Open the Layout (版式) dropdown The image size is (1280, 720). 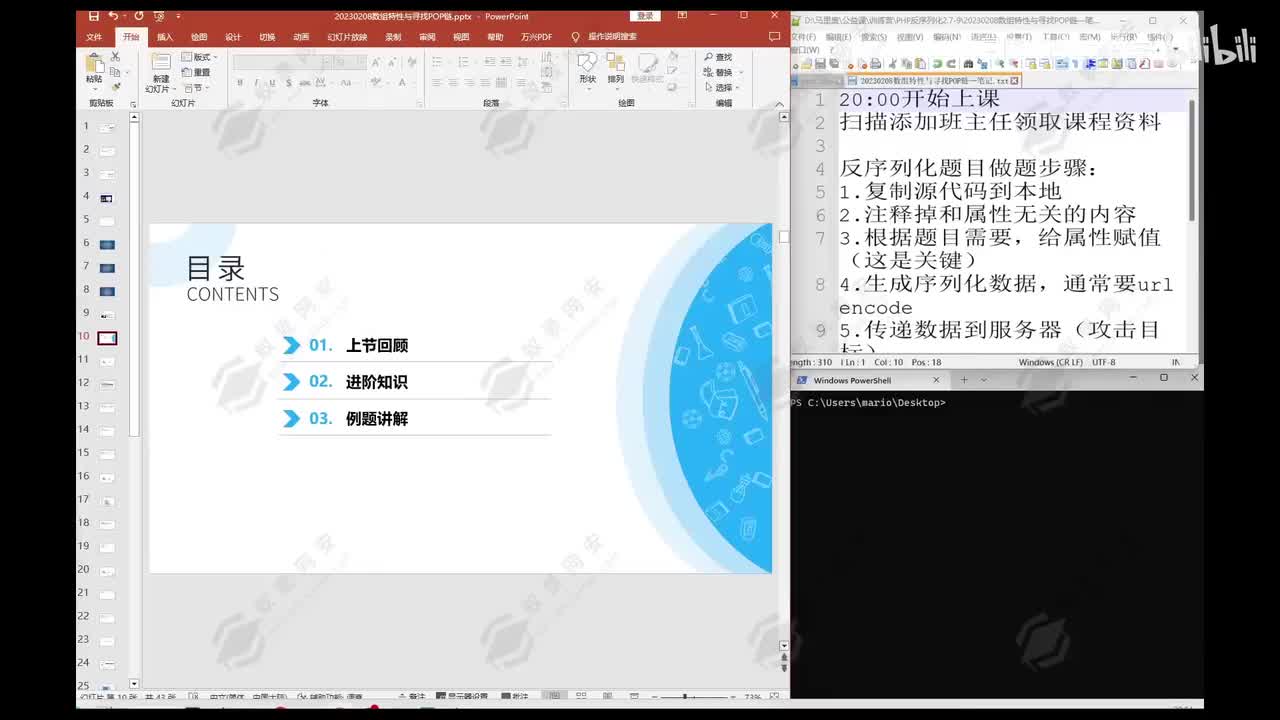click(198, 57)
